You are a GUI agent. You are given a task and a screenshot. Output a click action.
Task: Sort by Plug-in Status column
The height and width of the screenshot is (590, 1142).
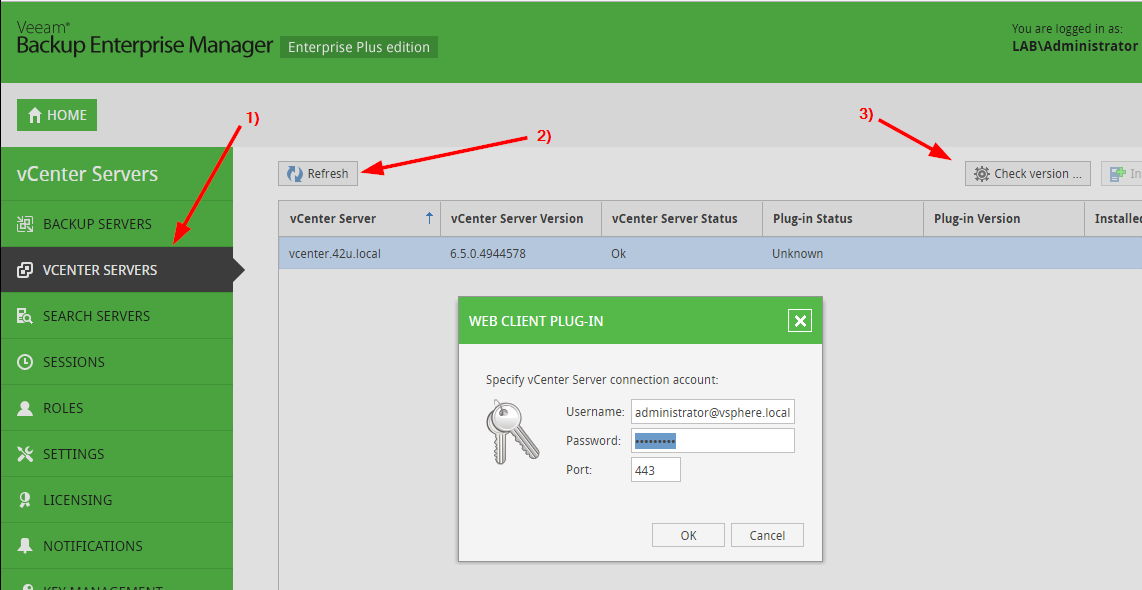pos(843,219)
